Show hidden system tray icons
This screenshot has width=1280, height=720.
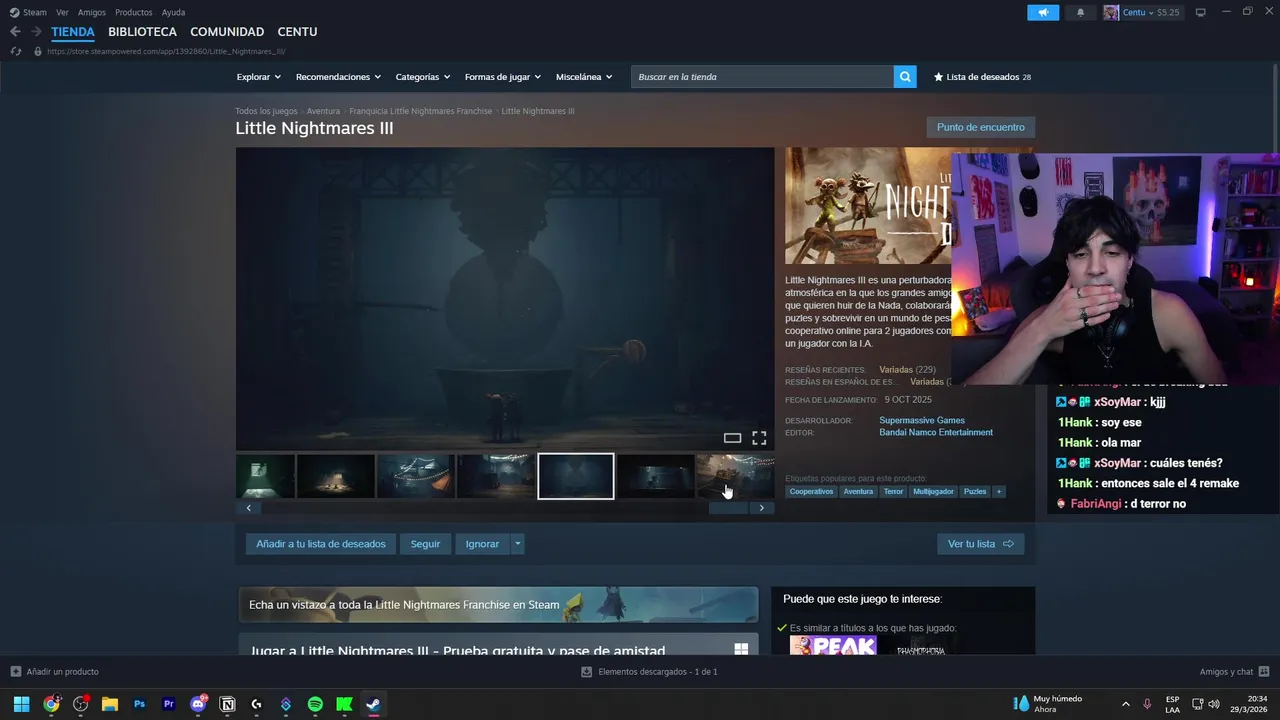[1125, 704]
